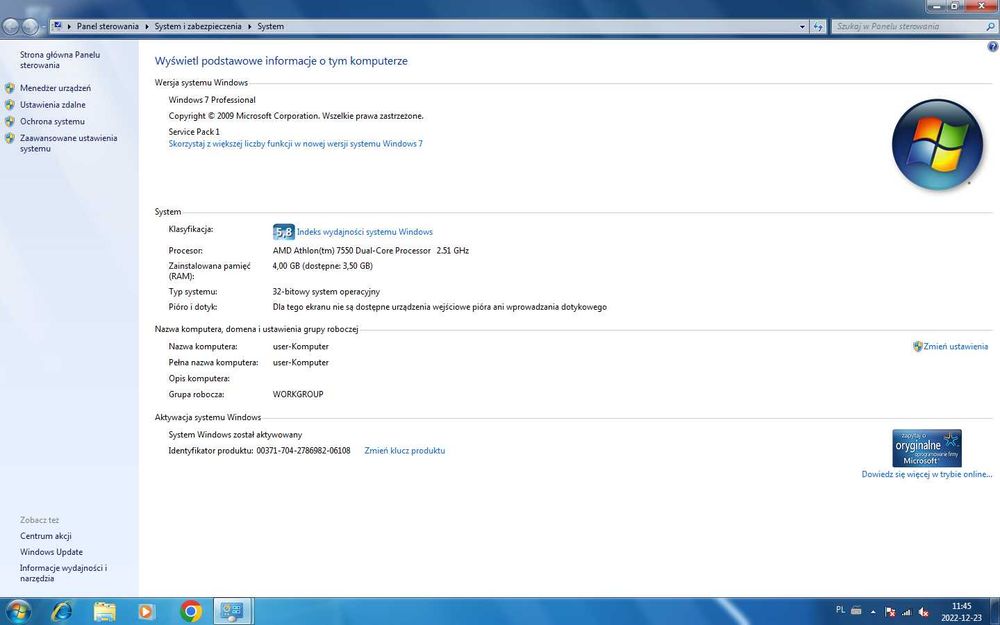The image size is (1000, 625).
Task: Select the Windows 7 Professional text
Action: (212, 99)
